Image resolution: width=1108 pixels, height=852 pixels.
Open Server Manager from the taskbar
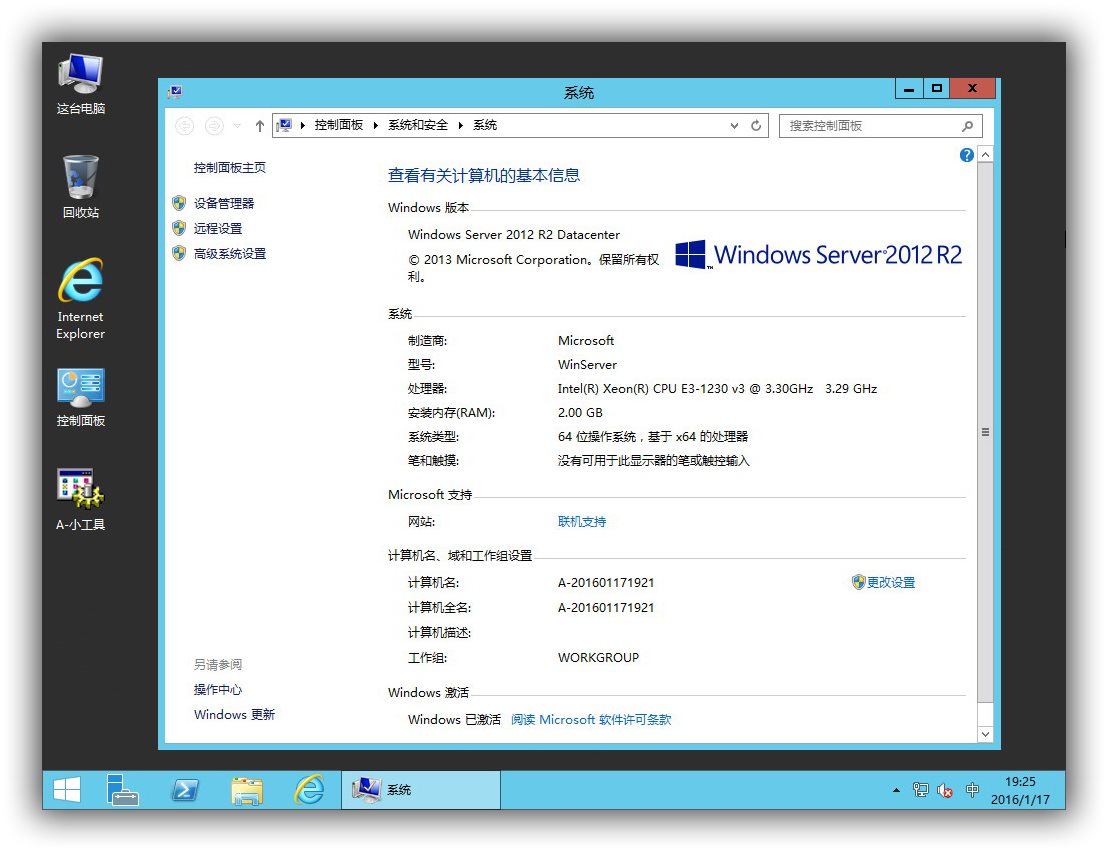tap(122, 790)
